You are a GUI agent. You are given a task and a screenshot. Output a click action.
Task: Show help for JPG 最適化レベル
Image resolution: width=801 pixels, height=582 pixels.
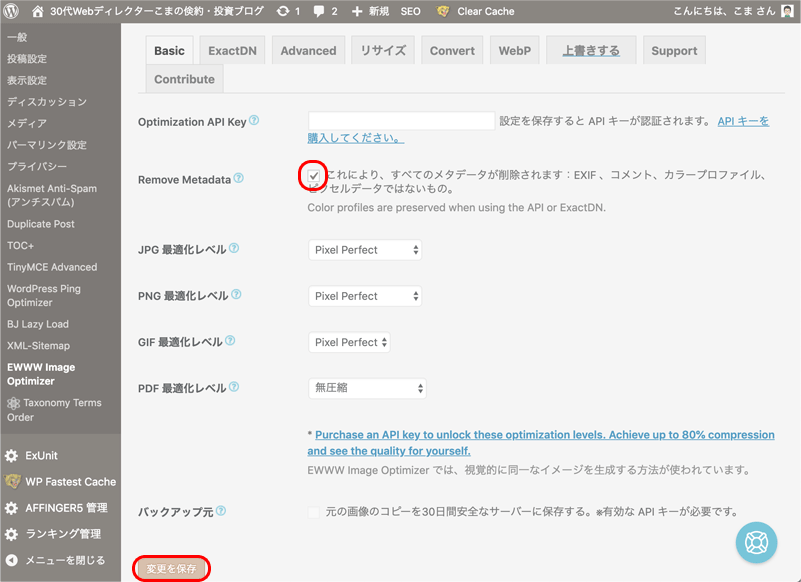point(234,248)
